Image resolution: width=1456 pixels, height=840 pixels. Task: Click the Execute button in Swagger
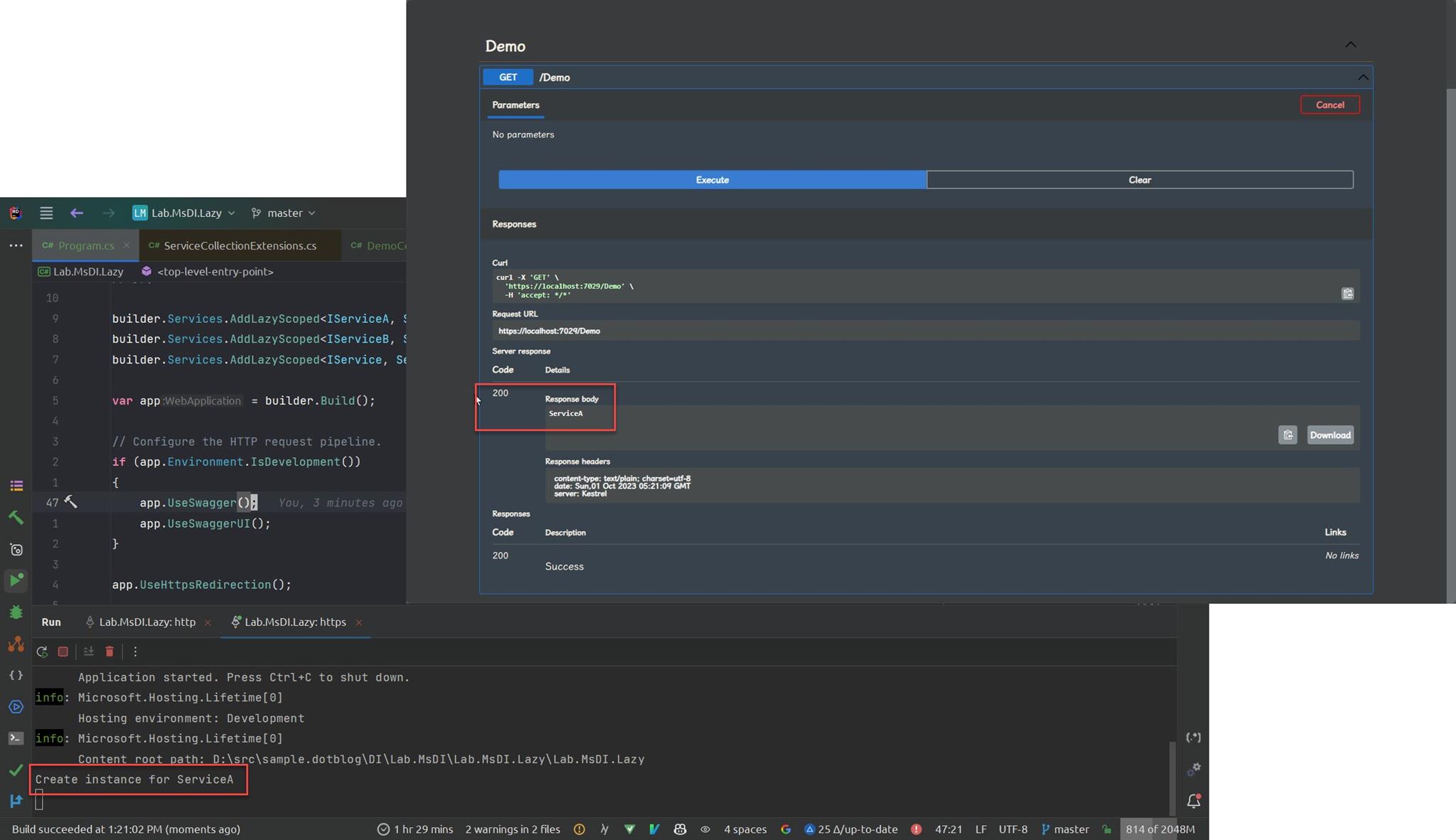click(x=712, y=179)
